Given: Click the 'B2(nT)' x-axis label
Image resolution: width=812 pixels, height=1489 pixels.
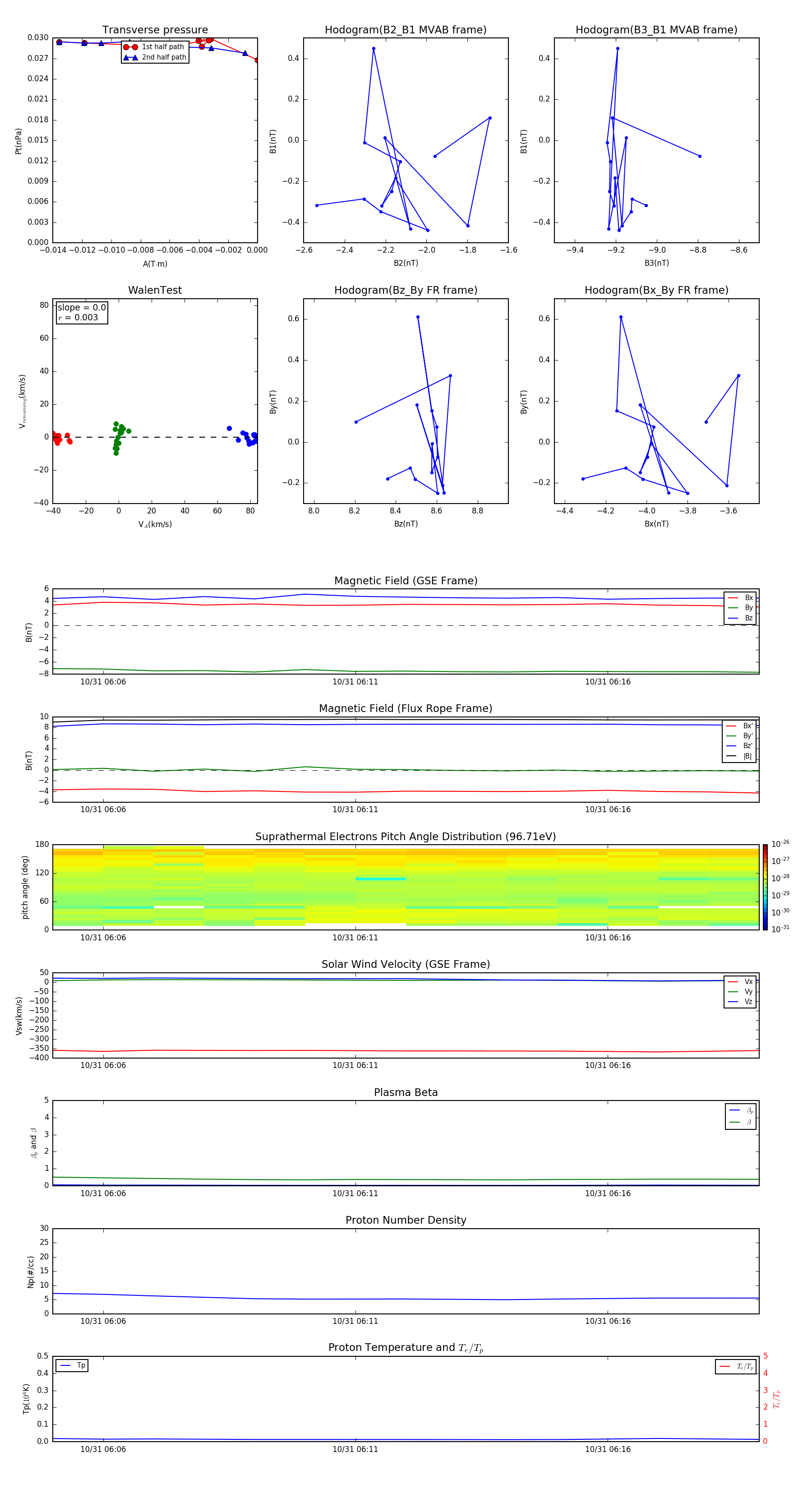Looking at the screenshot, I should 406,263.
